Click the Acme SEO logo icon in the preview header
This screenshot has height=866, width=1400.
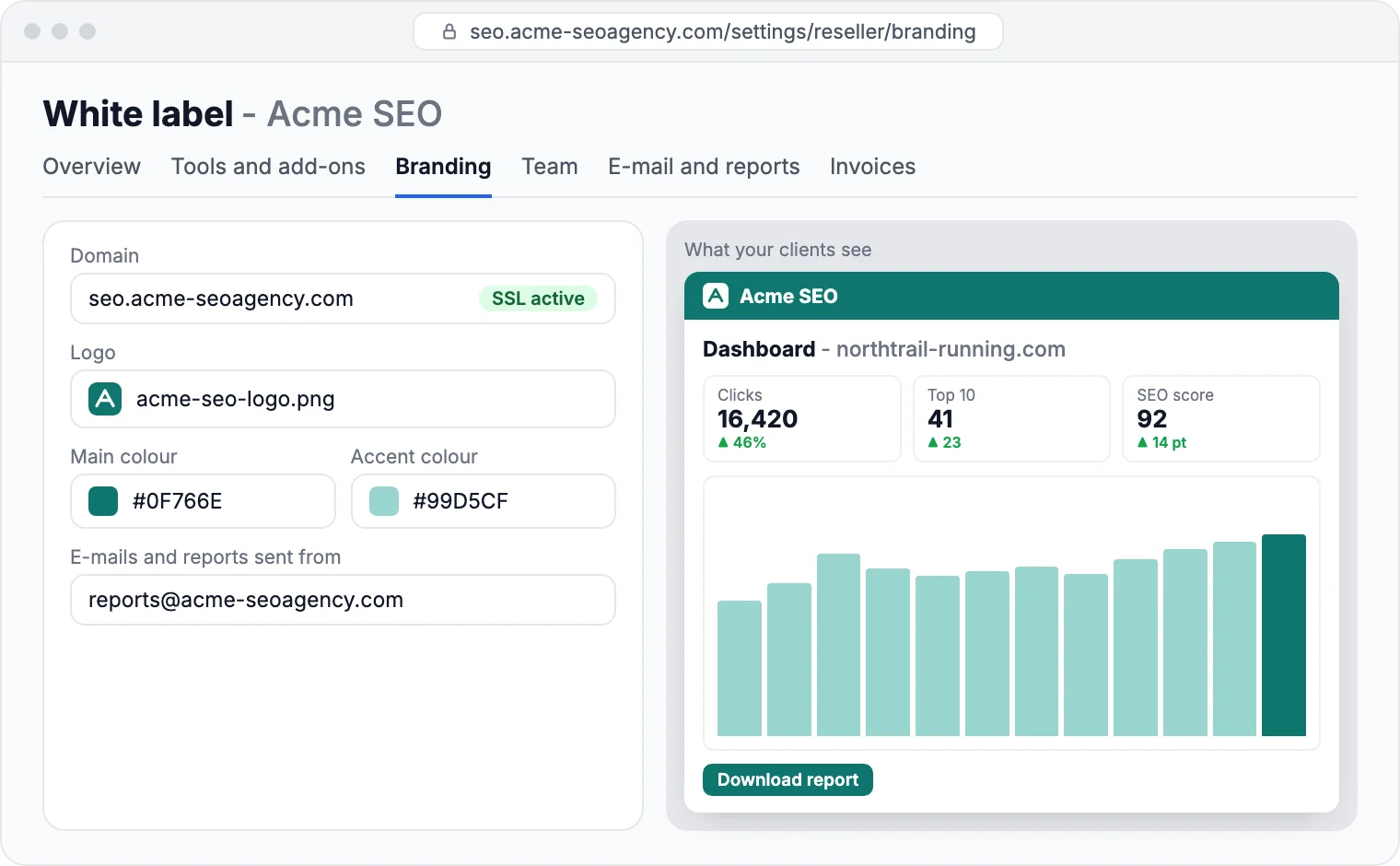(716, 296)
